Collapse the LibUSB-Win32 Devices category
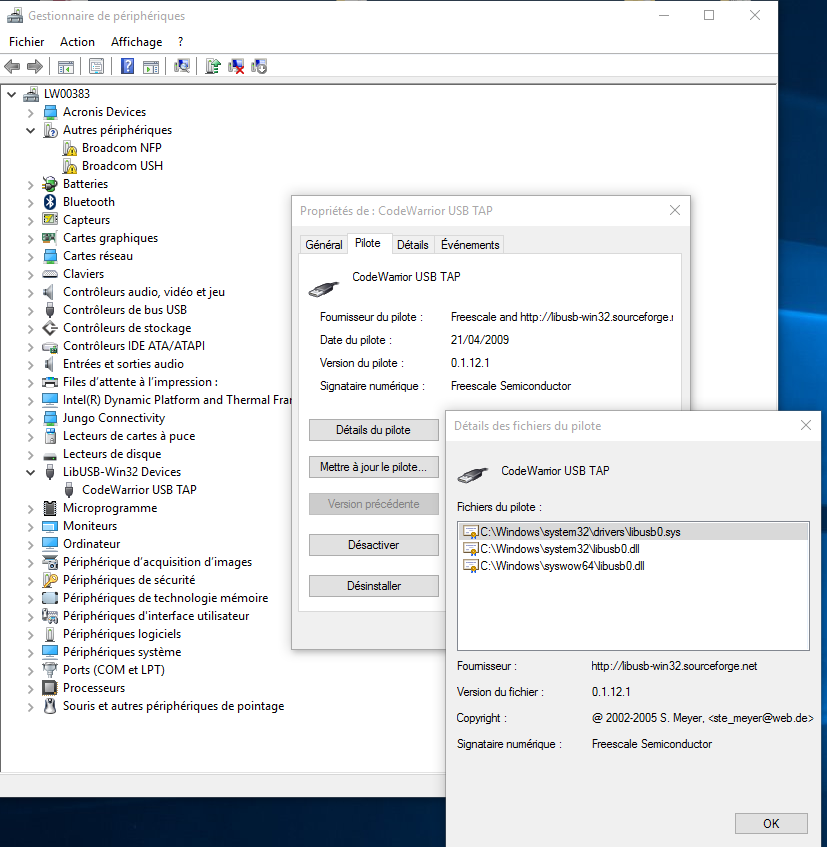 point(31,472)
